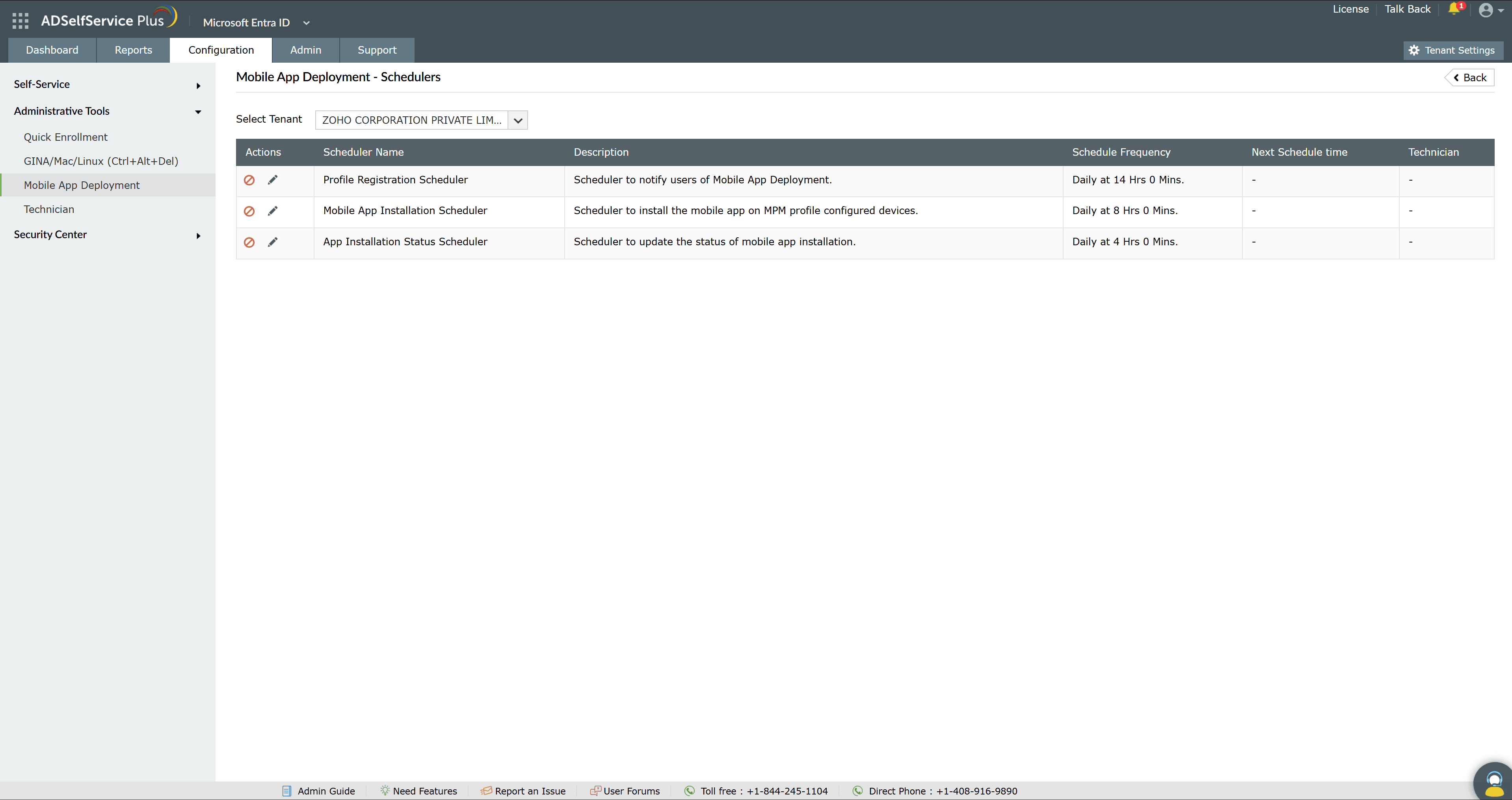Click the 'Scheduler to update the status' description
This screenshot has height=800, width=1512.
[714, 241]
